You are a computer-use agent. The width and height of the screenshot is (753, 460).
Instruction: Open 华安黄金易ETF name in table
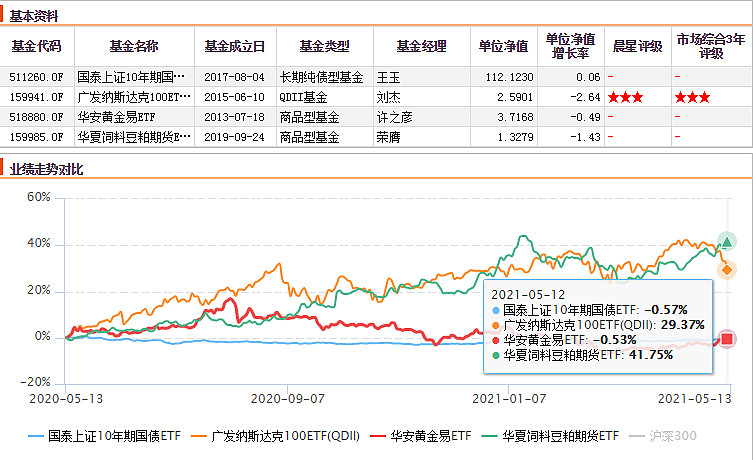click(x=116, y=117)
